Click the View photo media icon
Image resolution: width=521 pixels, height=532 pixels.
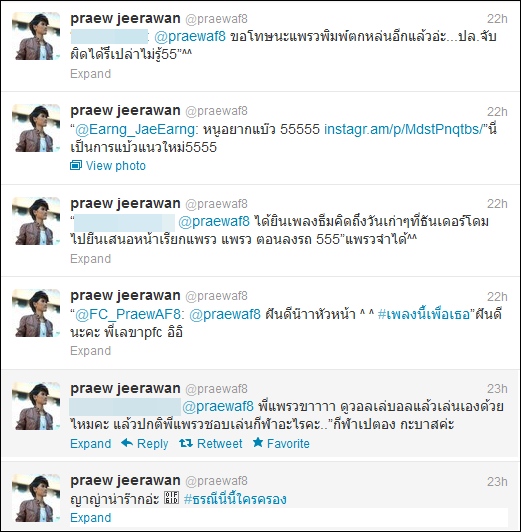pos(76,166)
